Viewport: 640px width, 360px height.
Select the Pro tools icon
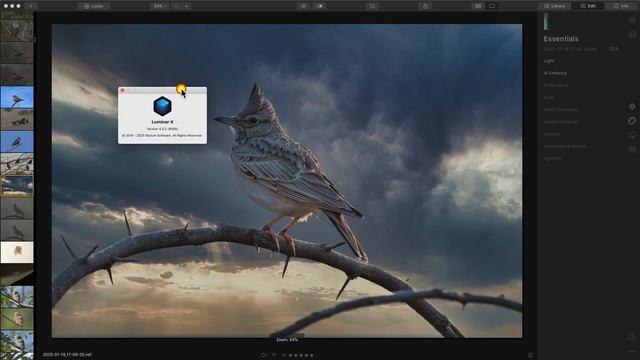(x=632, y=149)
